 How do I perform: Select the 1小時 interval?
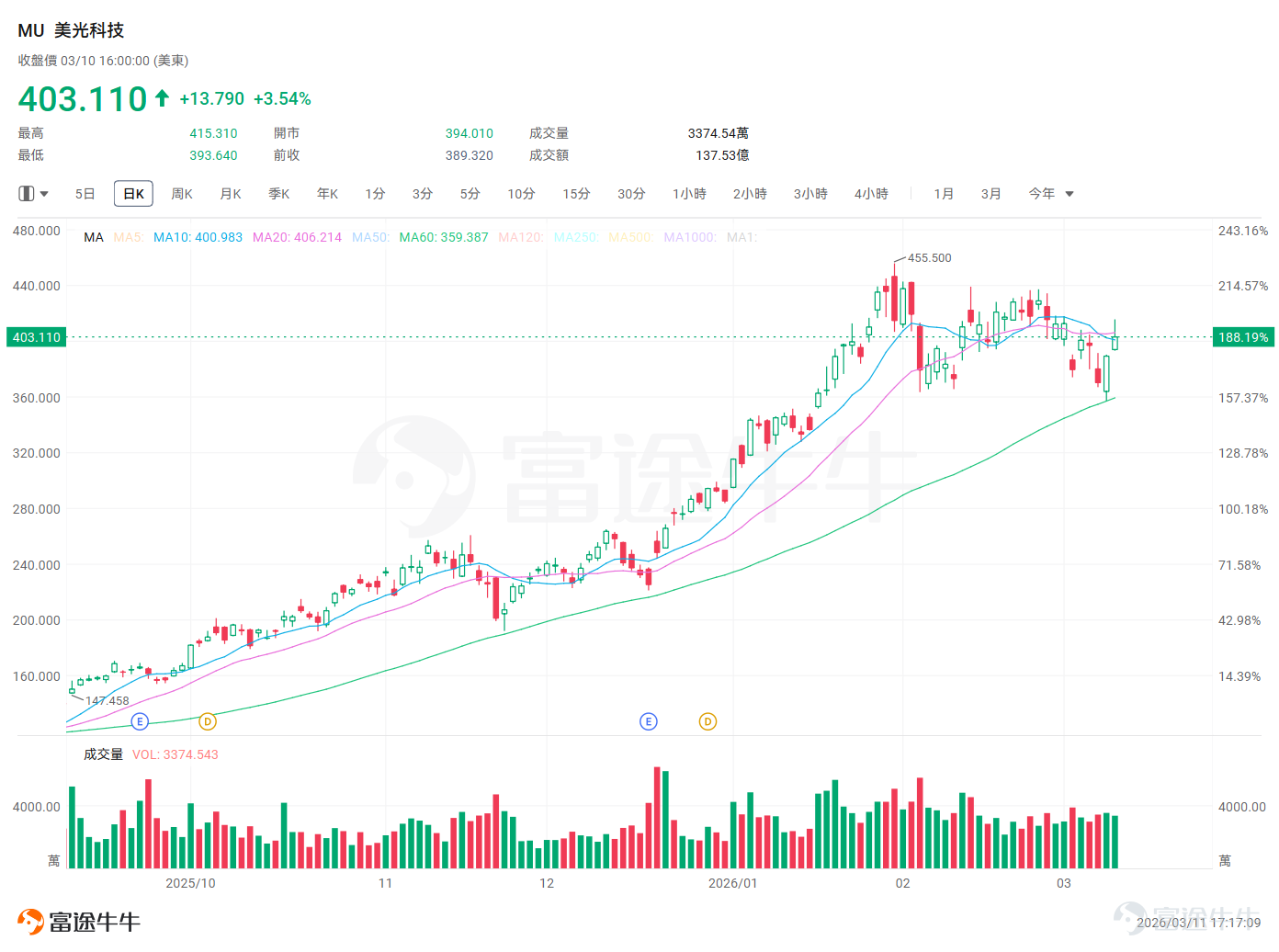pos(689,194)
